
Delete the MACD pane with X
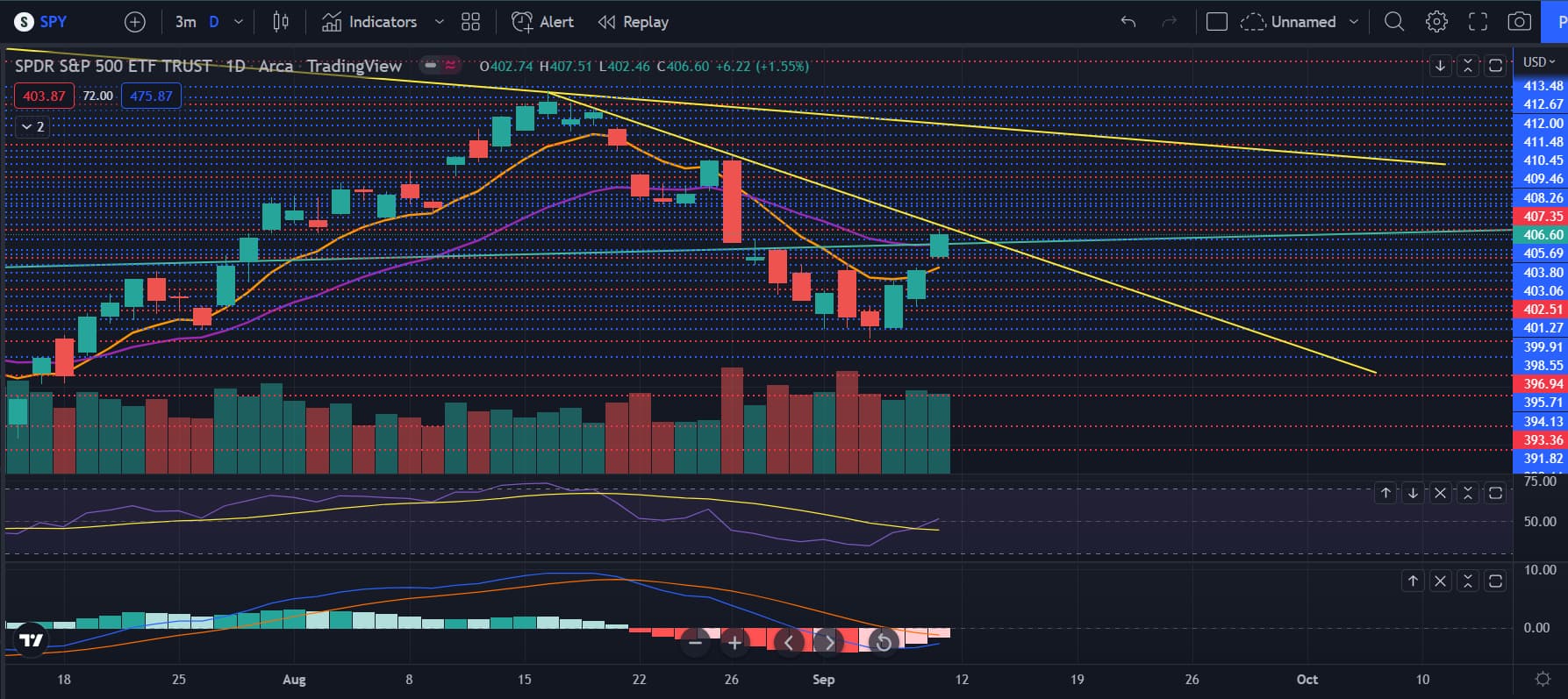click(x=1441, y=581)
